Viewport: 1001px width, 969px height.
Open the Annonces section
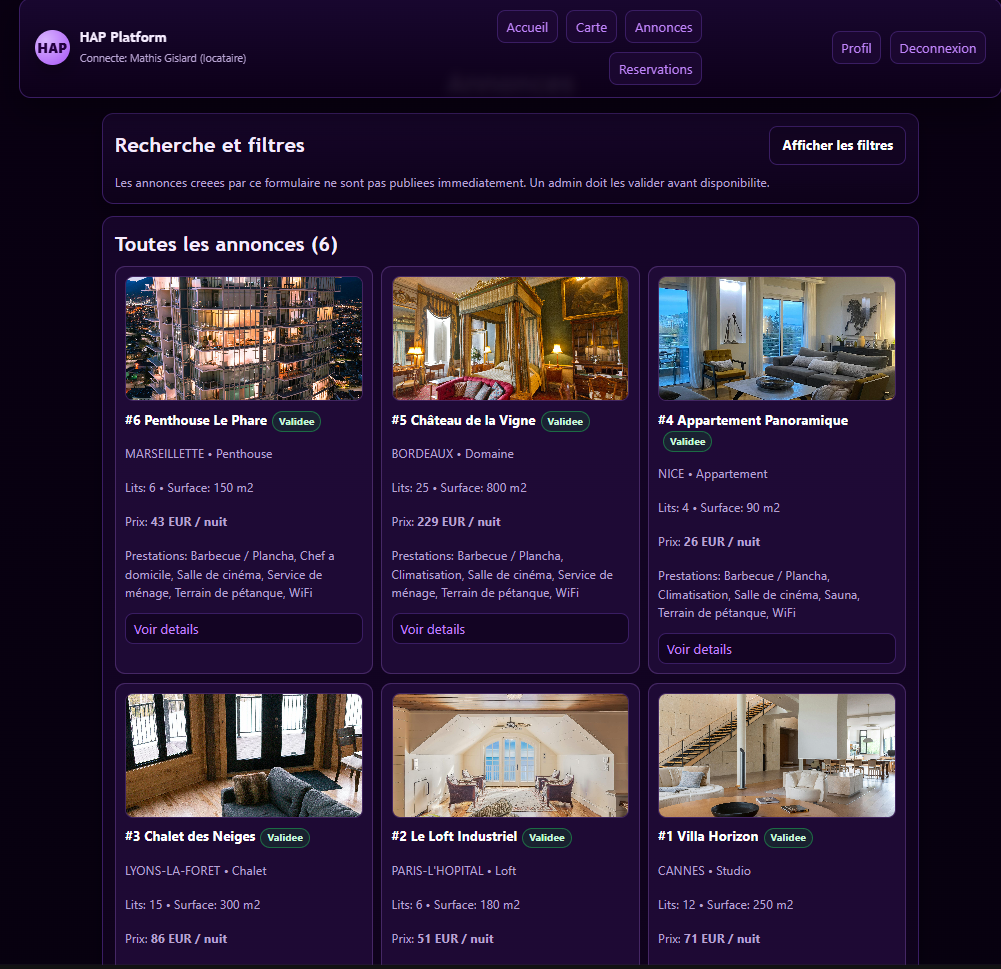tap(663, 27)
